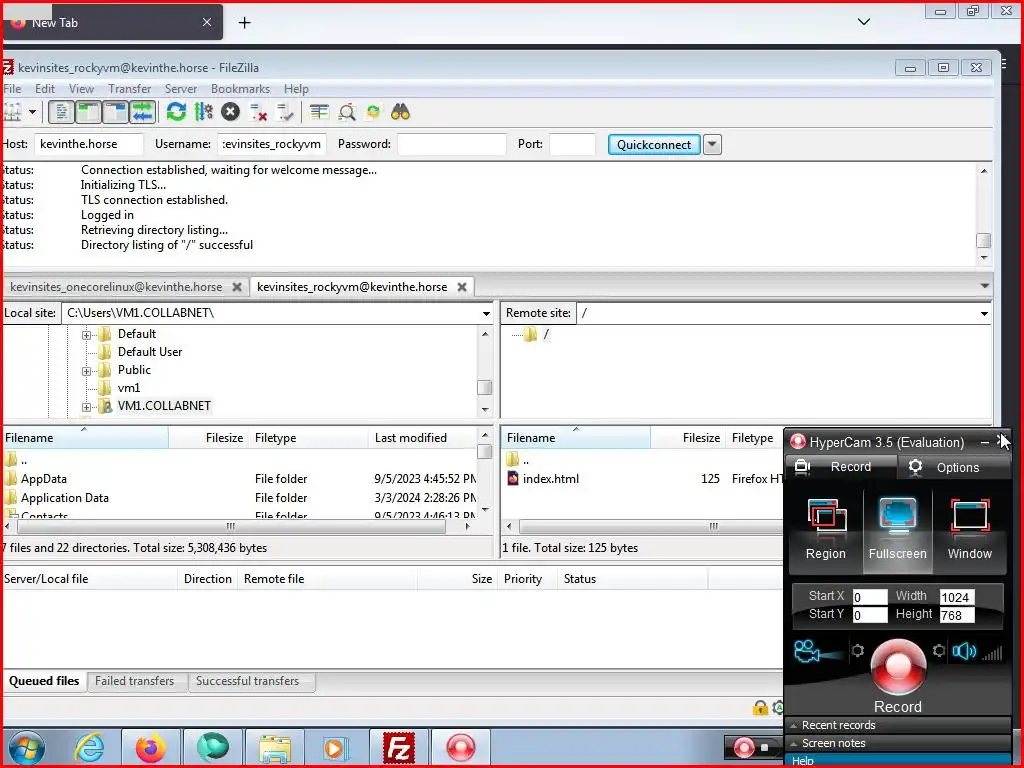Switch to kevinsites_onecorelinux connection tab
This screenshot has width=1024, height=768.
[x=116, y=287]
